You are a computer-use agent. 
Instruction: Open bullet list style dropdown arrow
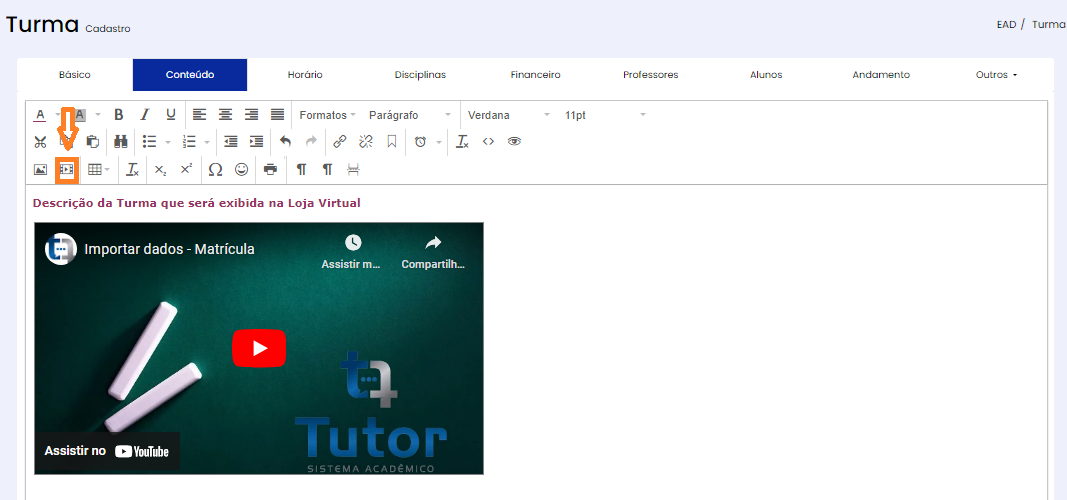point(167,142)
